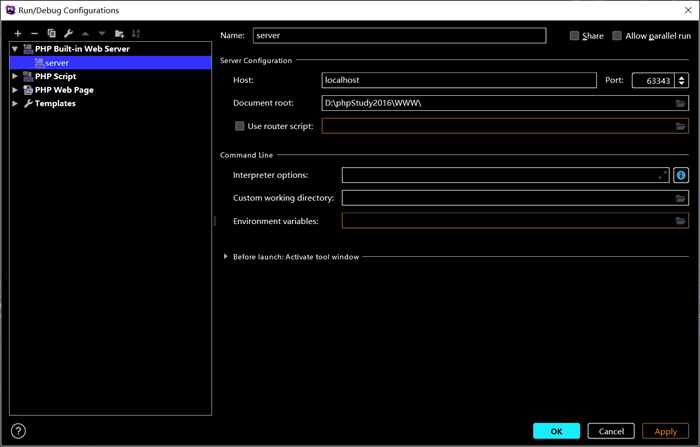Enable the Share checkbox
The height and width of the screenshot is (447, 700).
[x=575, y=36]
